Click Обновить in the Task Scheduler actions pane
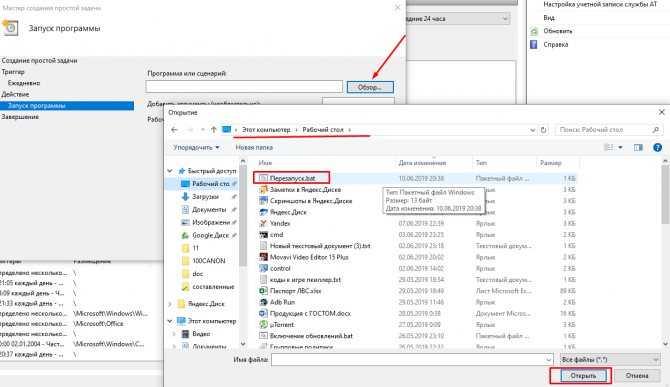Screen dimensions: 670x387 pyautogui.click(x=557, y=31)
